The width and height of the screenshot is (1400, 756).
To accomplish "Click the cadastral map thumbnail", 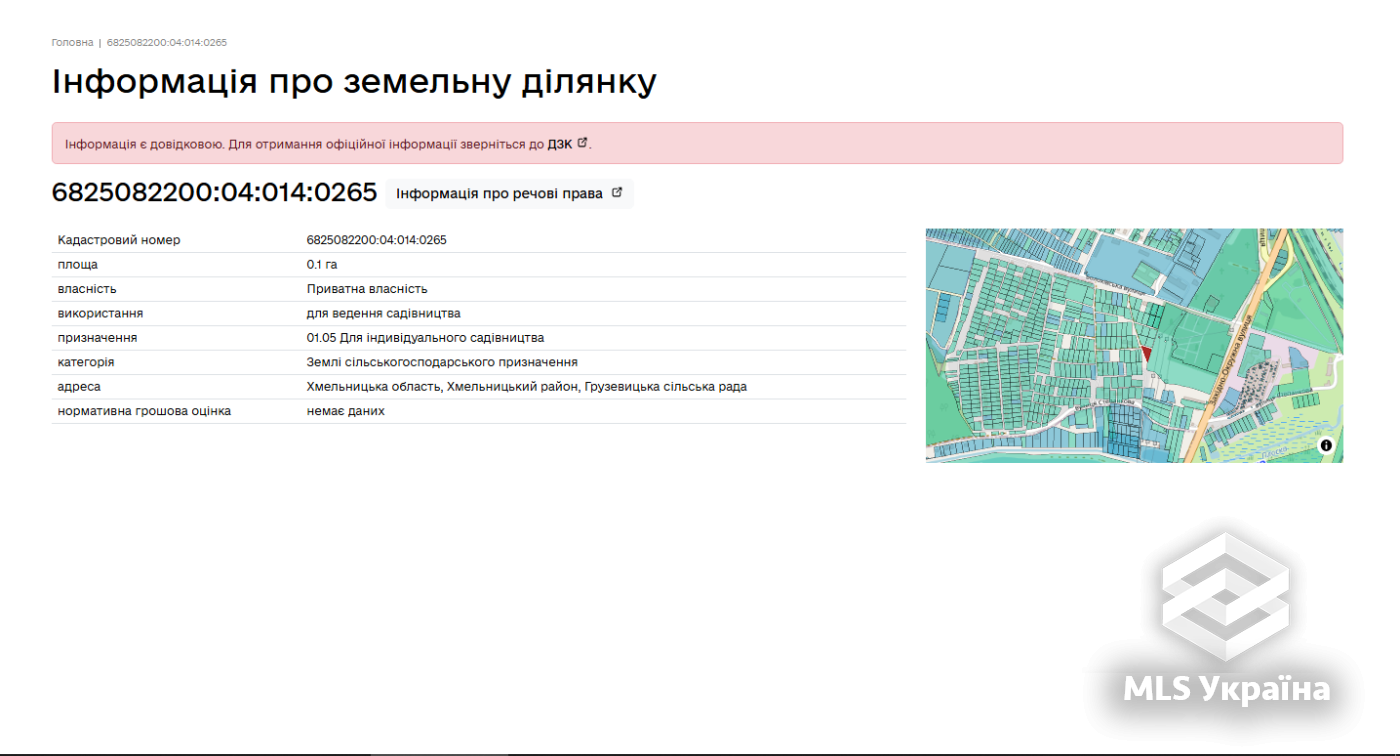I will (x=1134, y=345).
